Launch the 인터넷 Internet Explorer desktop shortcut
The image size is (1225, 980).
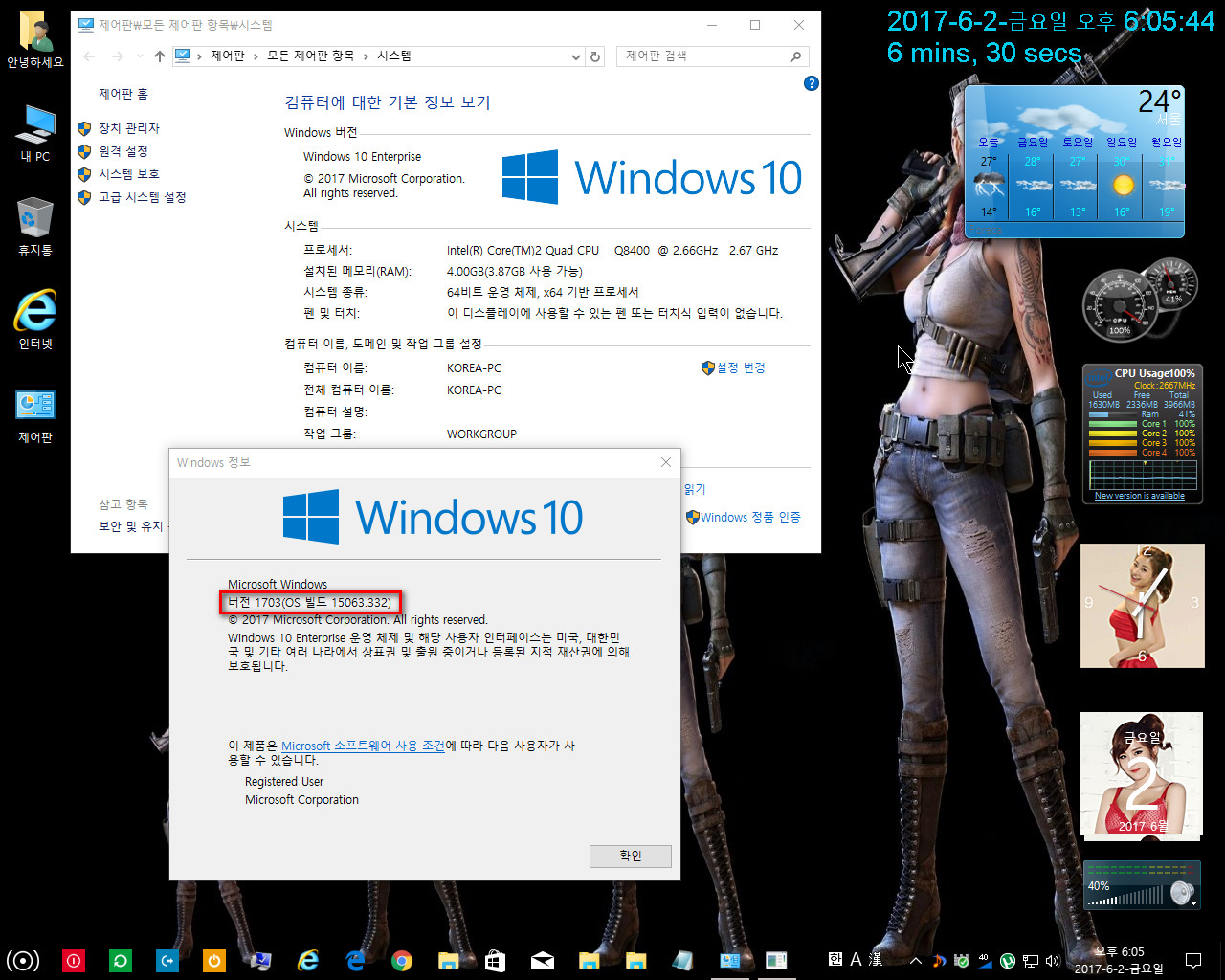[35, 321]
